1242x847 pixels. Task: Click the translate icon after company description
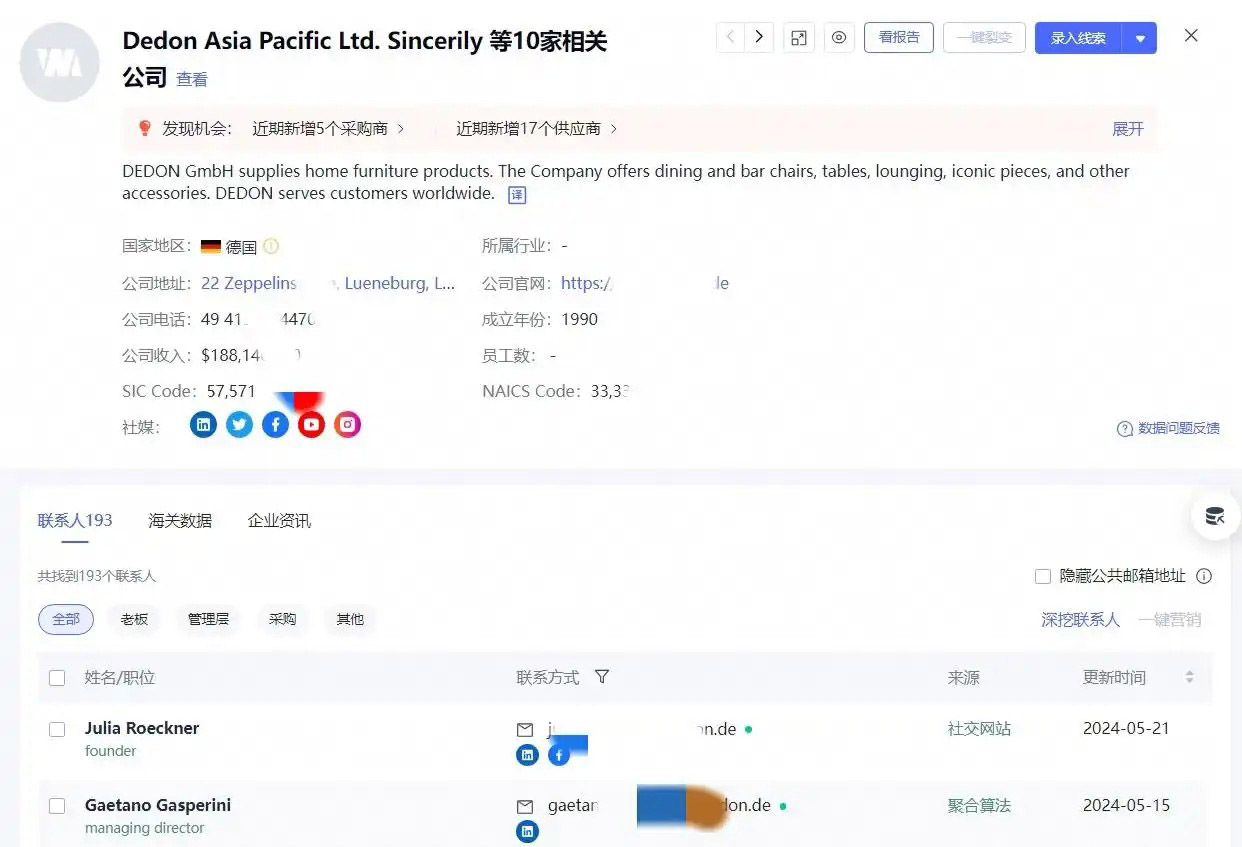(x=517, y=195)
